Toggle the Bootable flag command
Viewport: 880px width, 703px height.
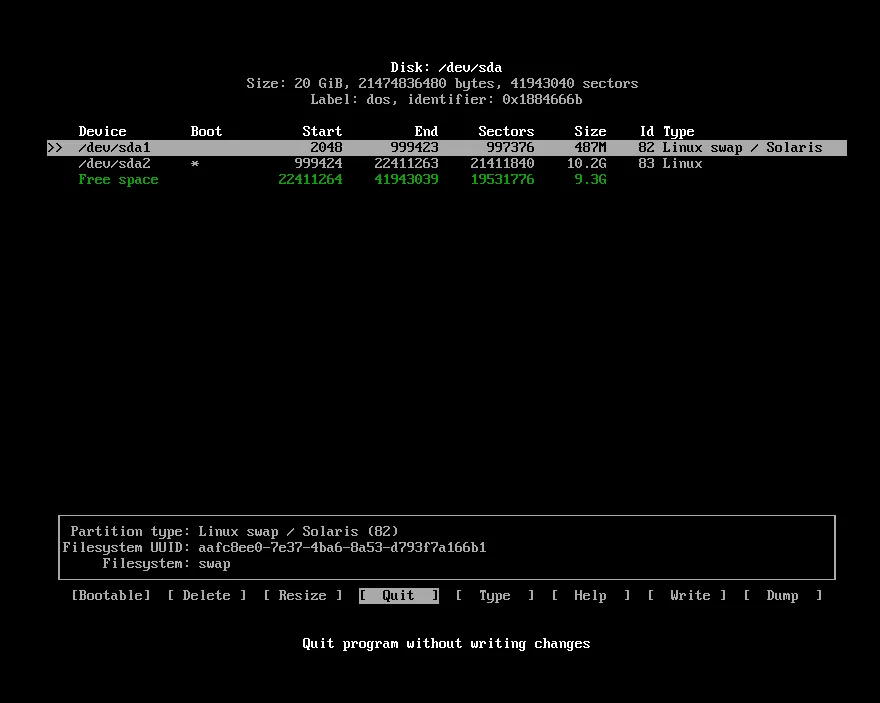coord(110,595)
